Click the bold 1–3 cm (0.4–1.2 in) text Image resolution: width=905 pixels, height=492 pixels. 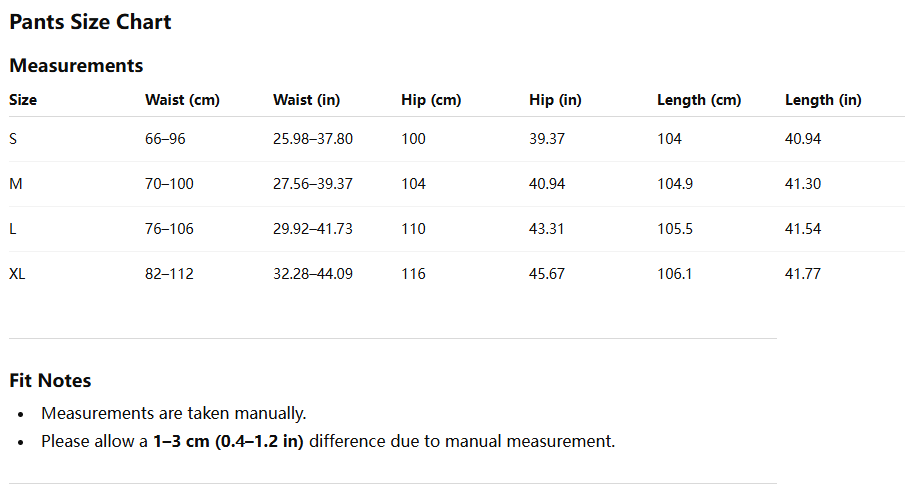click(x=228, y=441)
